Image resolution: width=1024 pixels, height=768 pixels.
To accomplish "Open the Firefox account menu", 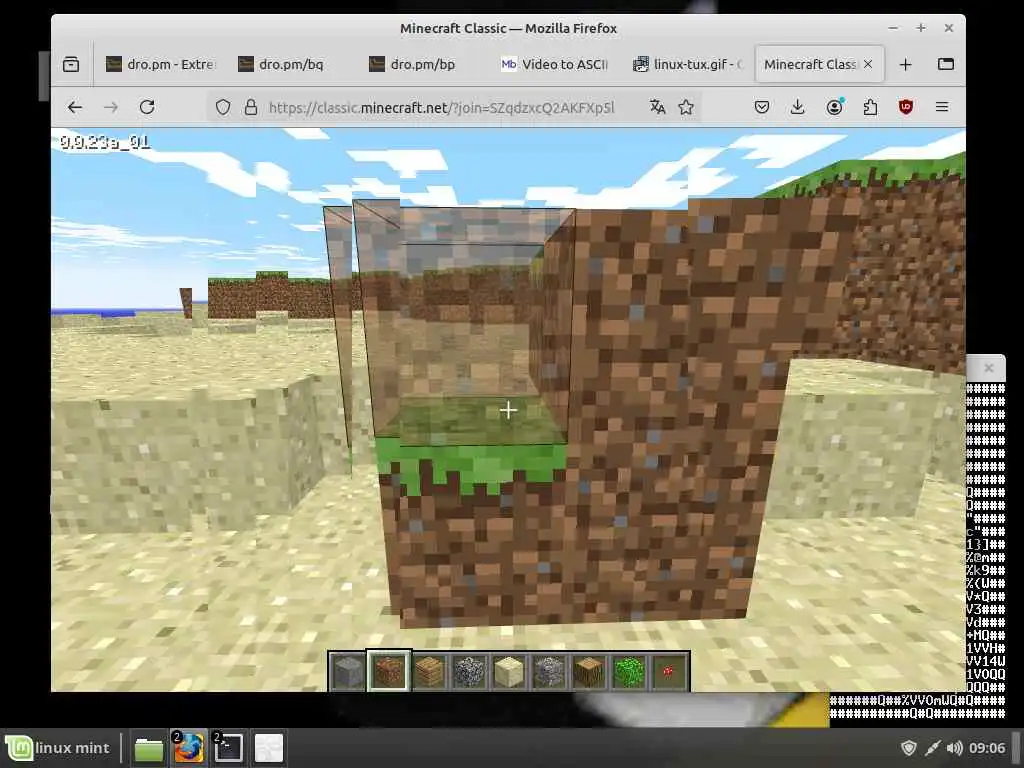I will coord(834,107).
